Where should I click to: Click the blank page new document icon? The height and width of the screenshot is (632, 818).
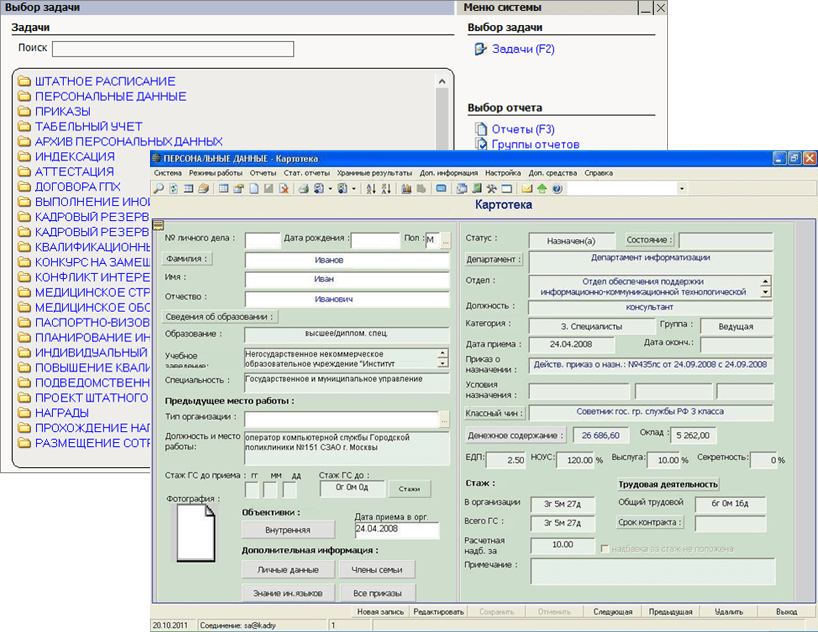coord(254,188)
